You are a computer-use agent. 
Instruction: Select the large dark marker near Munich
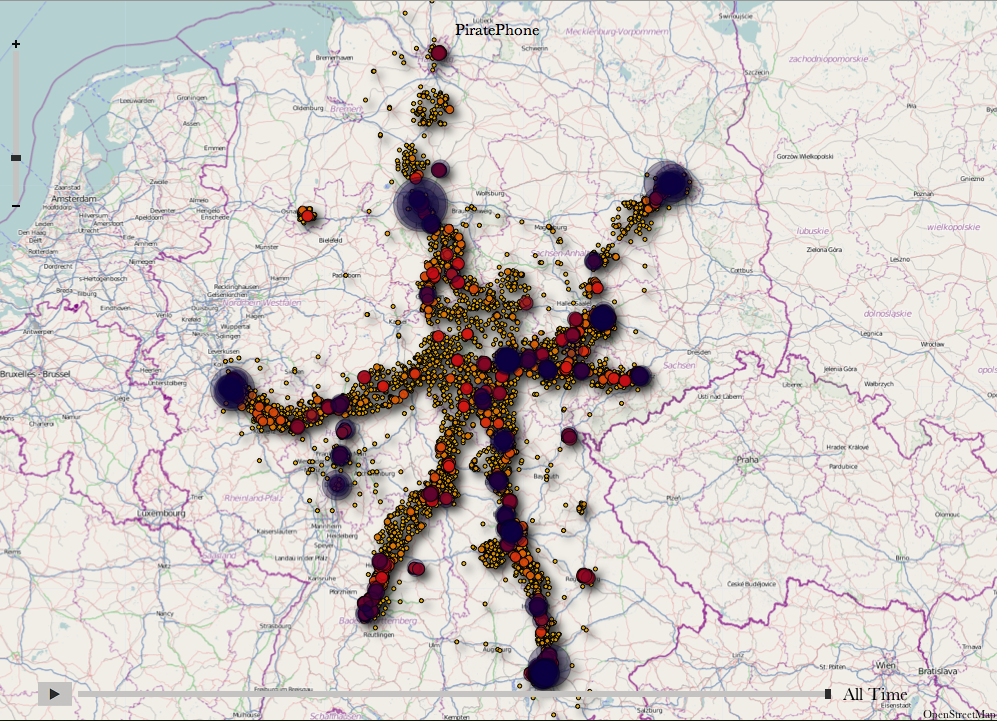point(546,670)
